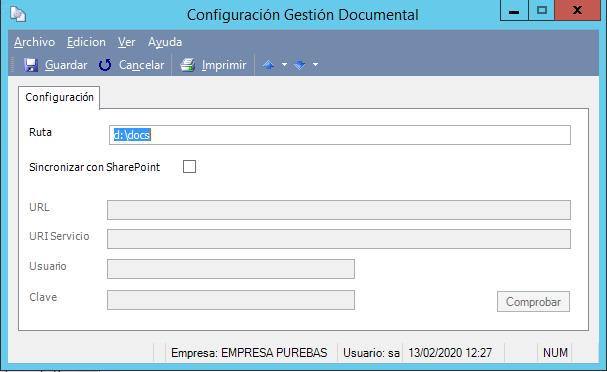Open the Edicion menu
This screenshot has width=607, height=372.
tap(86, 42)
